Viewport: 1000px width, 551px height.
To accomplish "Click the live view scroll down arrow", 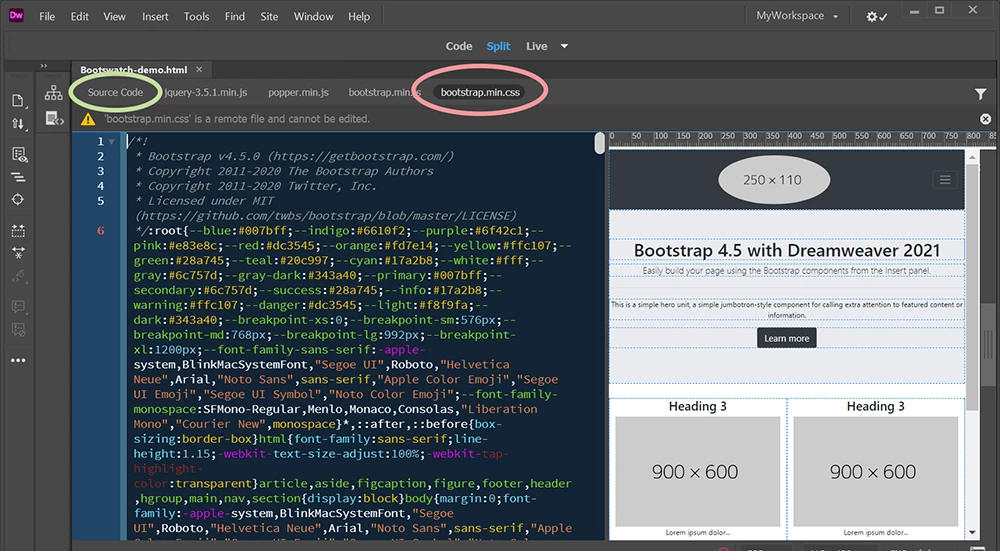I will coord(972,533).
